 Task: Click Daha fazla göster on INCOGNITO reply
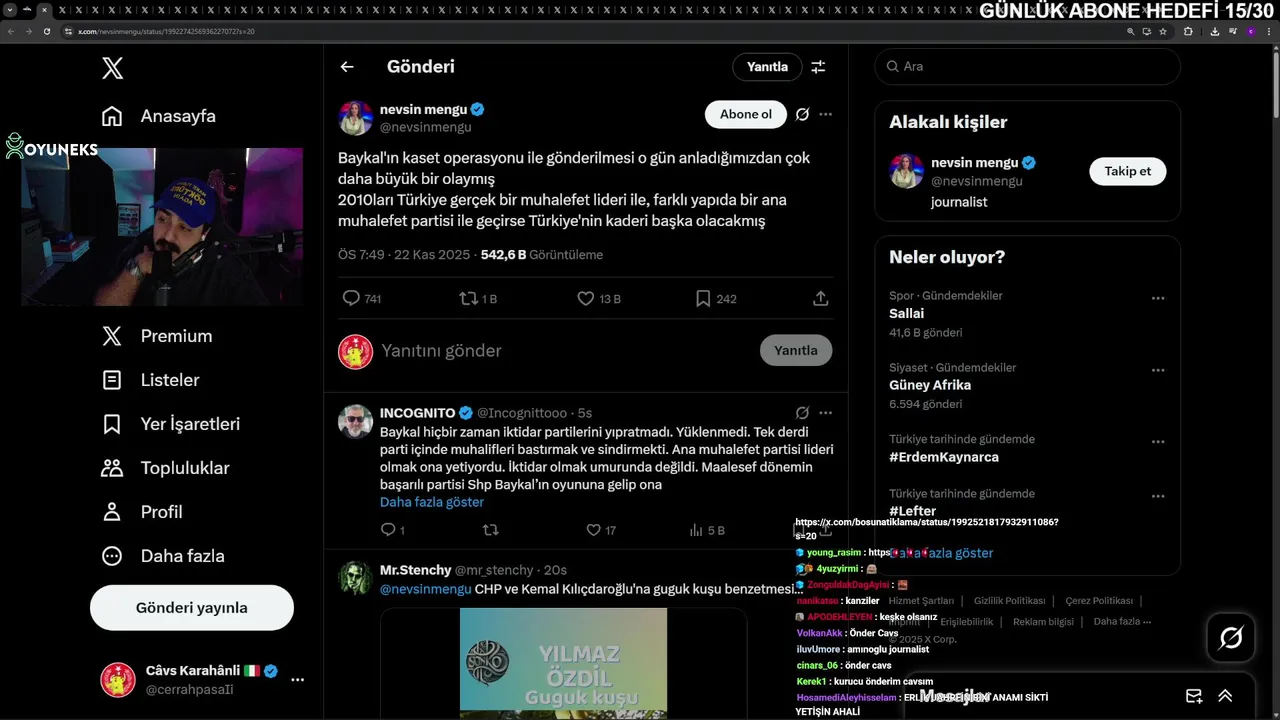coord(432,502)
